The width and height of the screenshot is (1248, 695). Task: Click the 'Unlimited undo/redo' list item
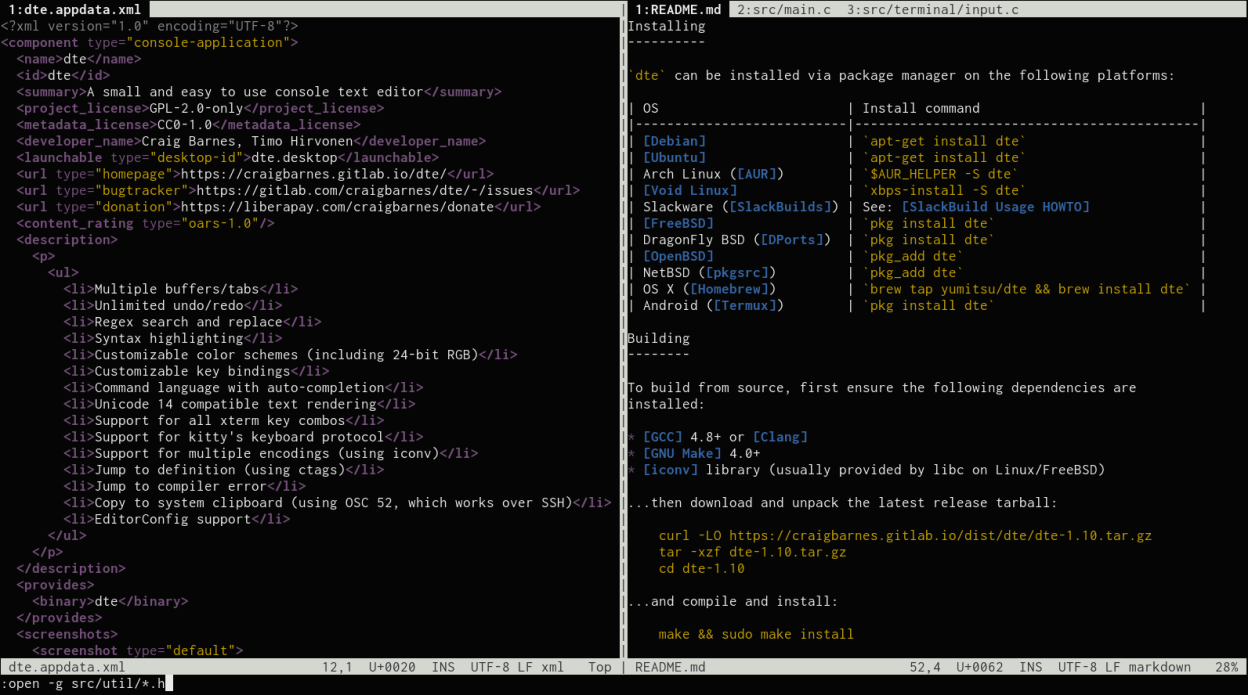172,305
